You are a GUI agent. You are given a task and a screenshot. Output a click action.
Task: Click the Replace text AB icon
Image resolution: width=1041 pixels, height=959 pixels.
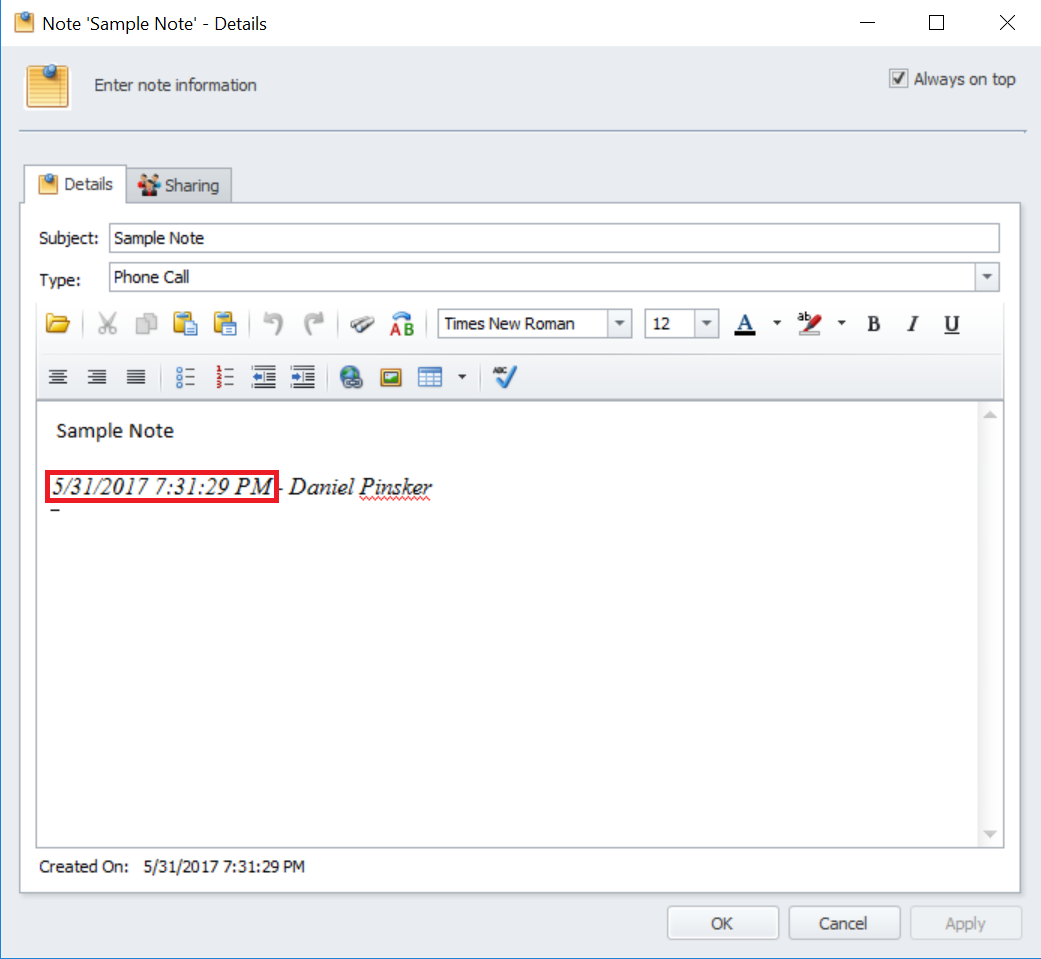click(401, 324)
